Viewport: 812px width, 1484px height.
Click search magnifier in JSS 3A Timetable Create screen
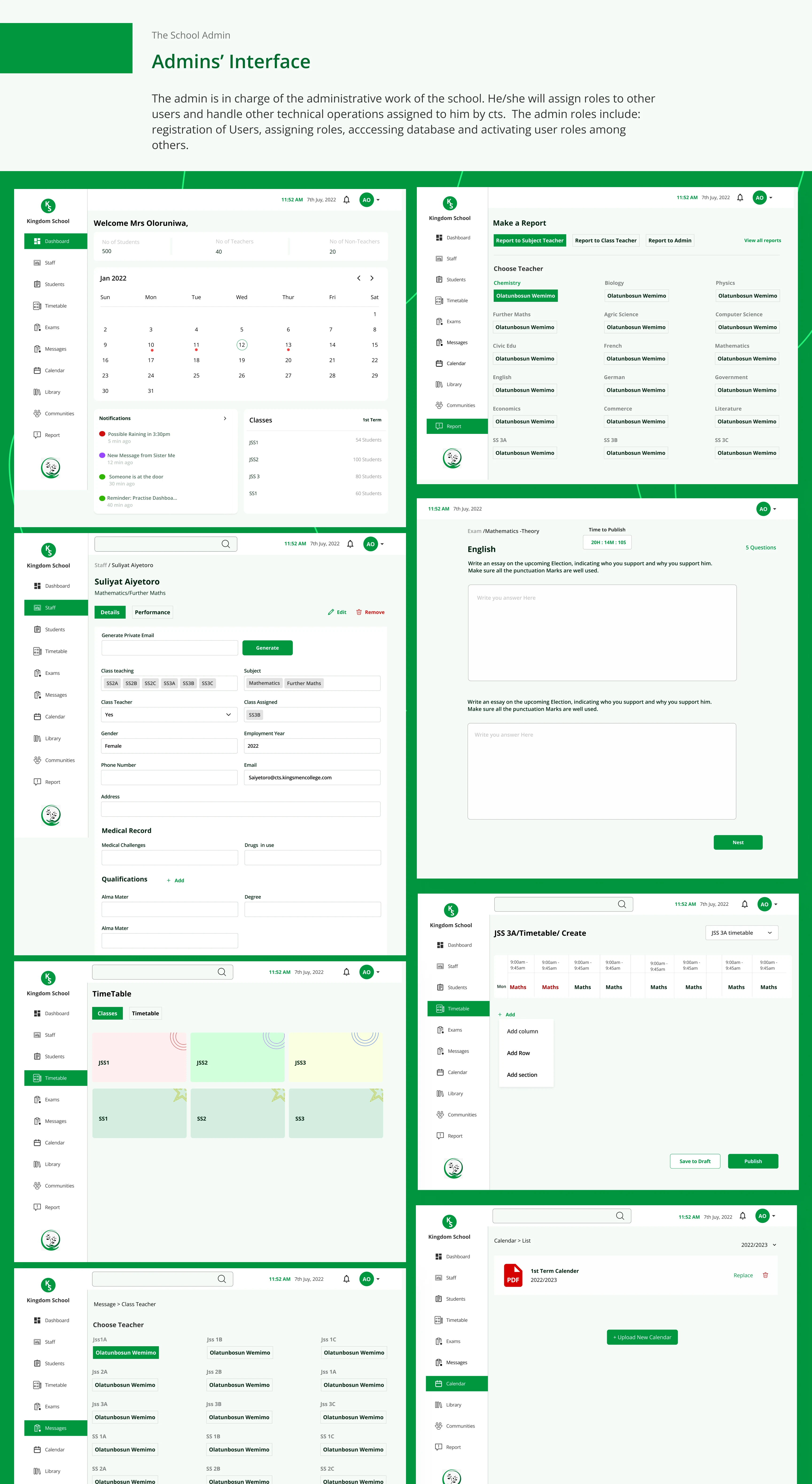point(622,904)
